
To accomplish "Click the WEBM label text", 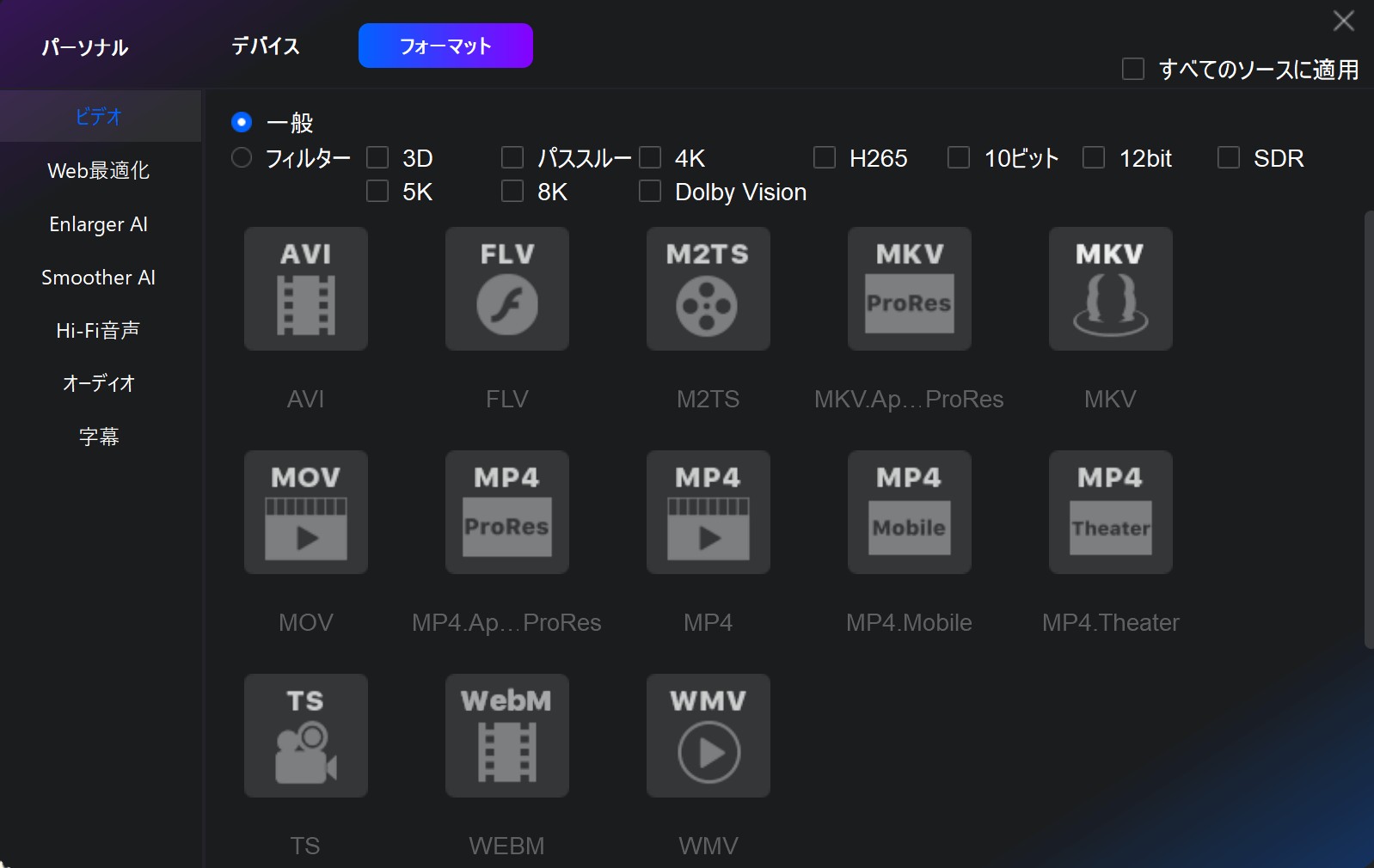I will click(x=506, y=846).
